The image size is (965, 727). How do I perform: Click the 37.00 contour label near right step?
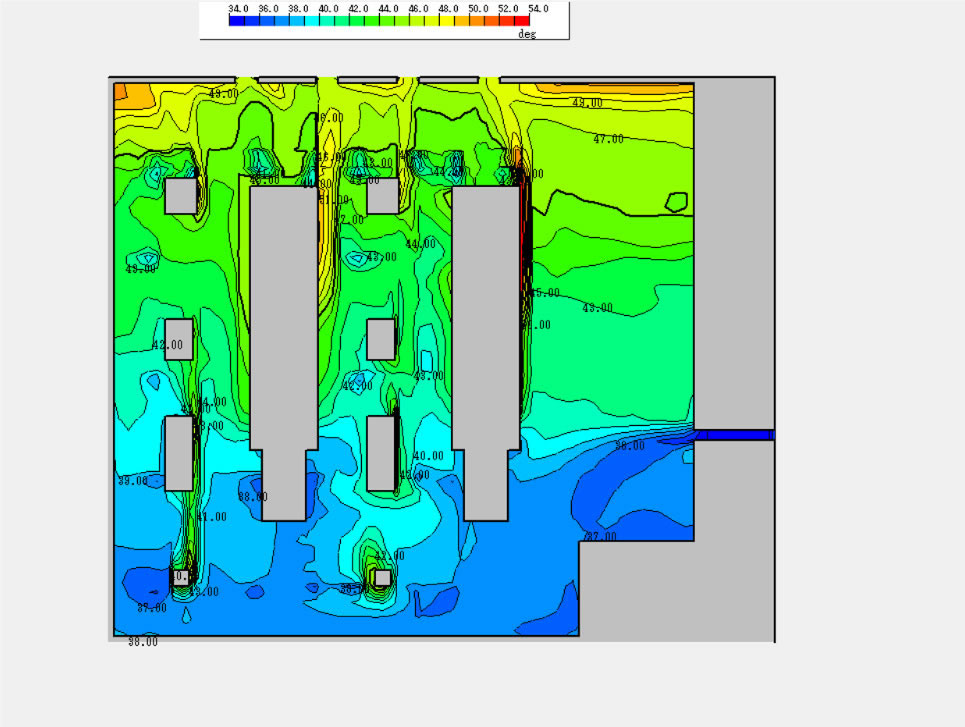pos(600,537)
